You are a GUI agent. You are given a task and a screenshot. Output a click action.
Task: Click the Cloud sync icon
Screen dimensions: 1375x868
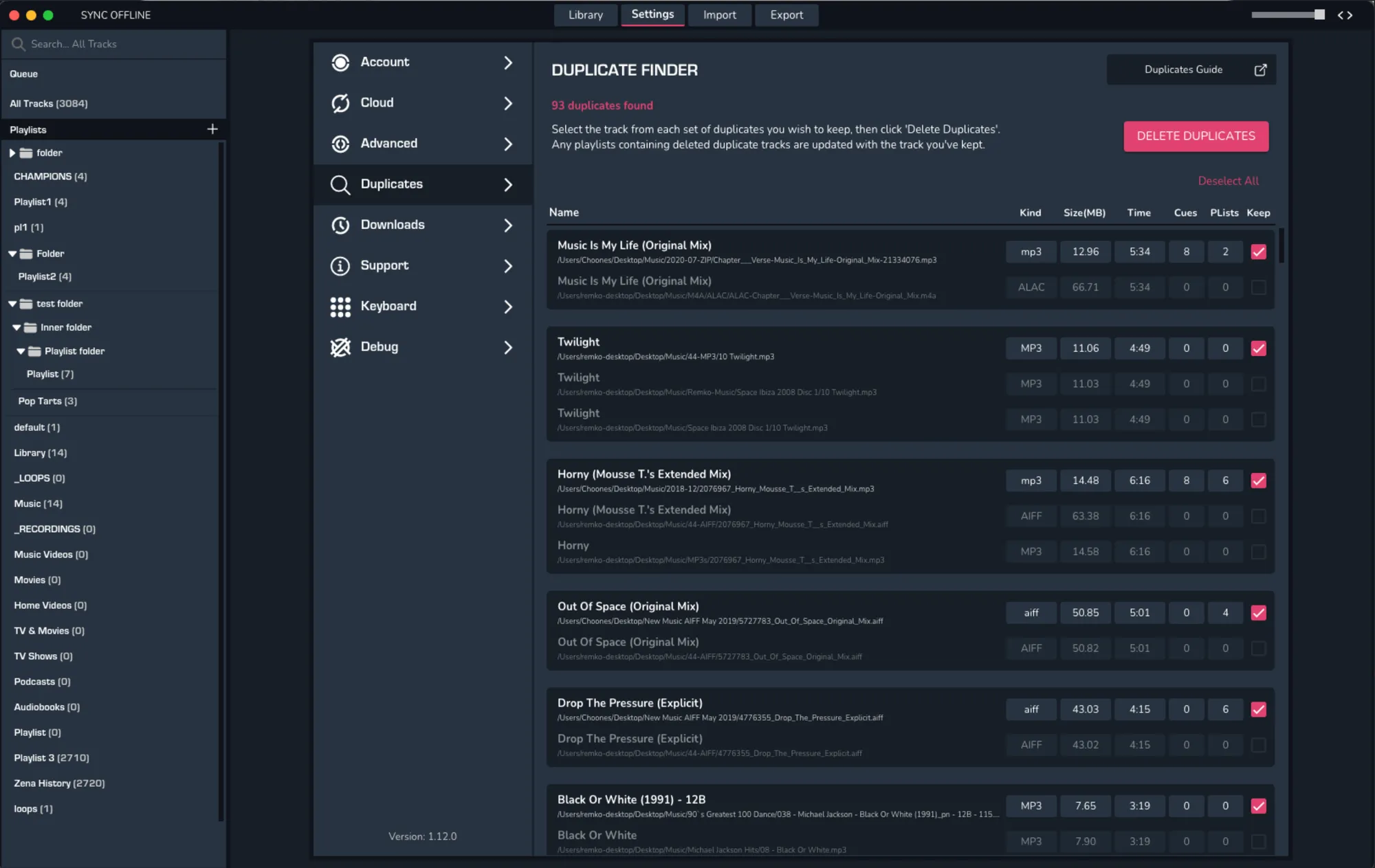(340, 103)
